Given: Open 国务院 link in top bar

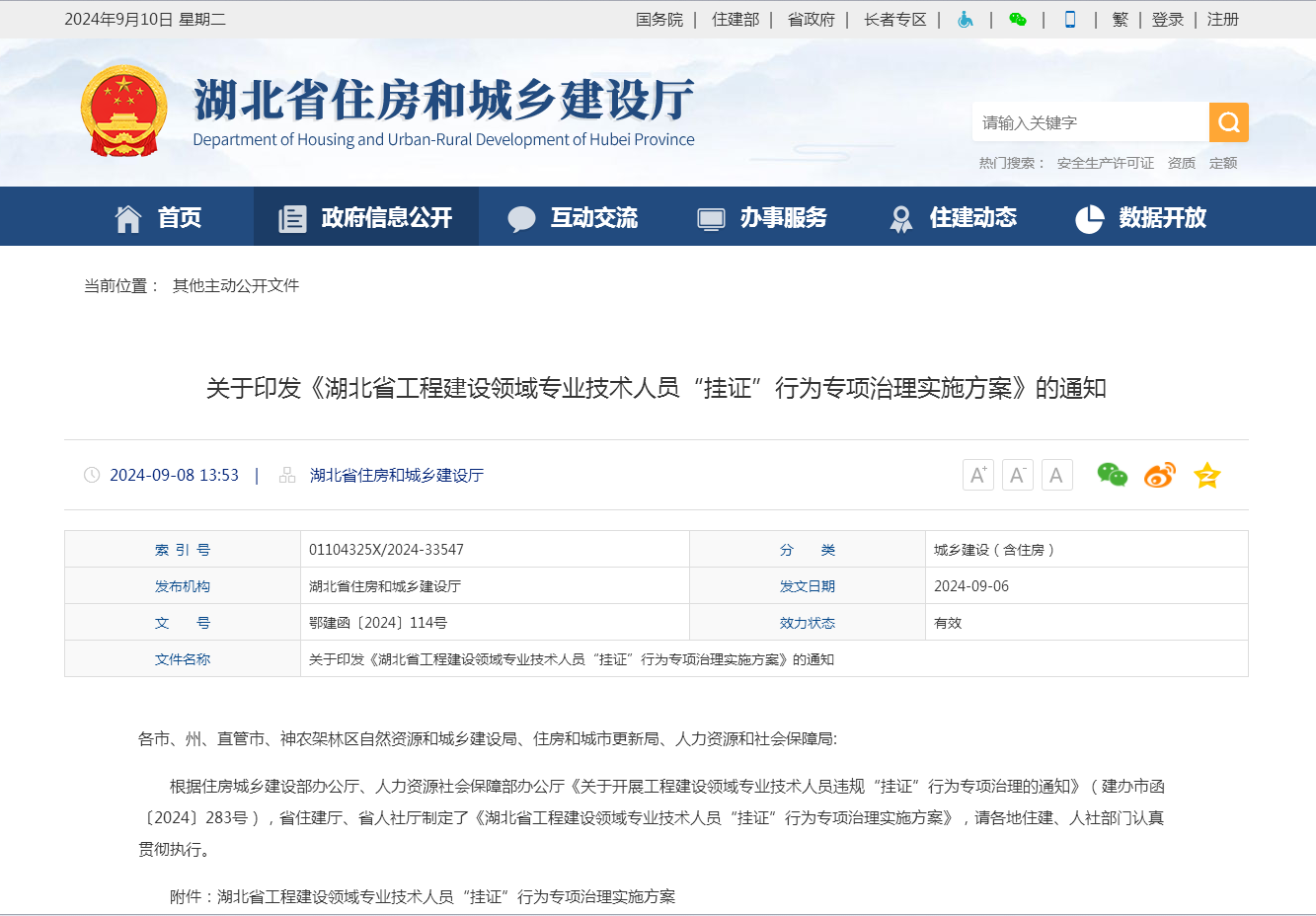Looking at the screenshot, I should [x=658, y=20].
